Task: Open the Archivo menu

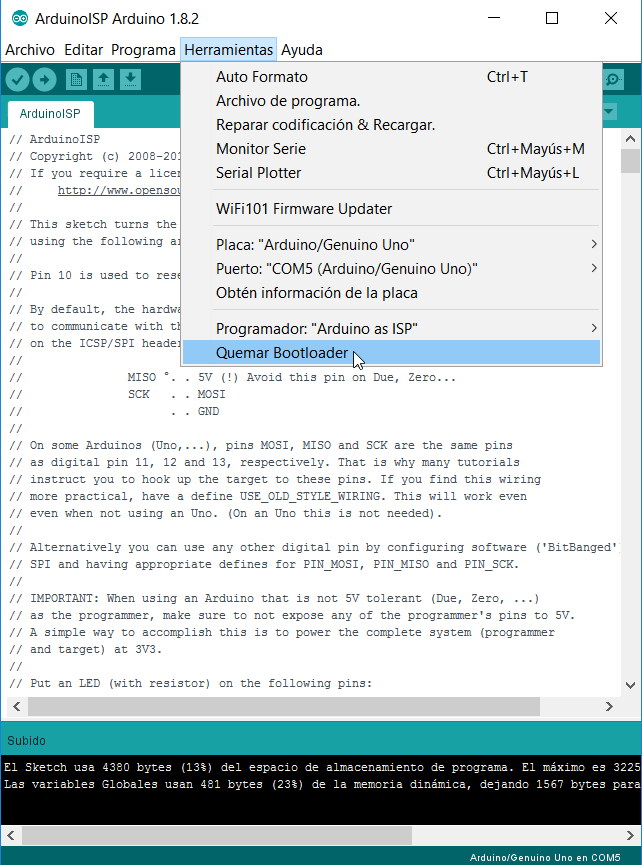Action: pos(30,50)
